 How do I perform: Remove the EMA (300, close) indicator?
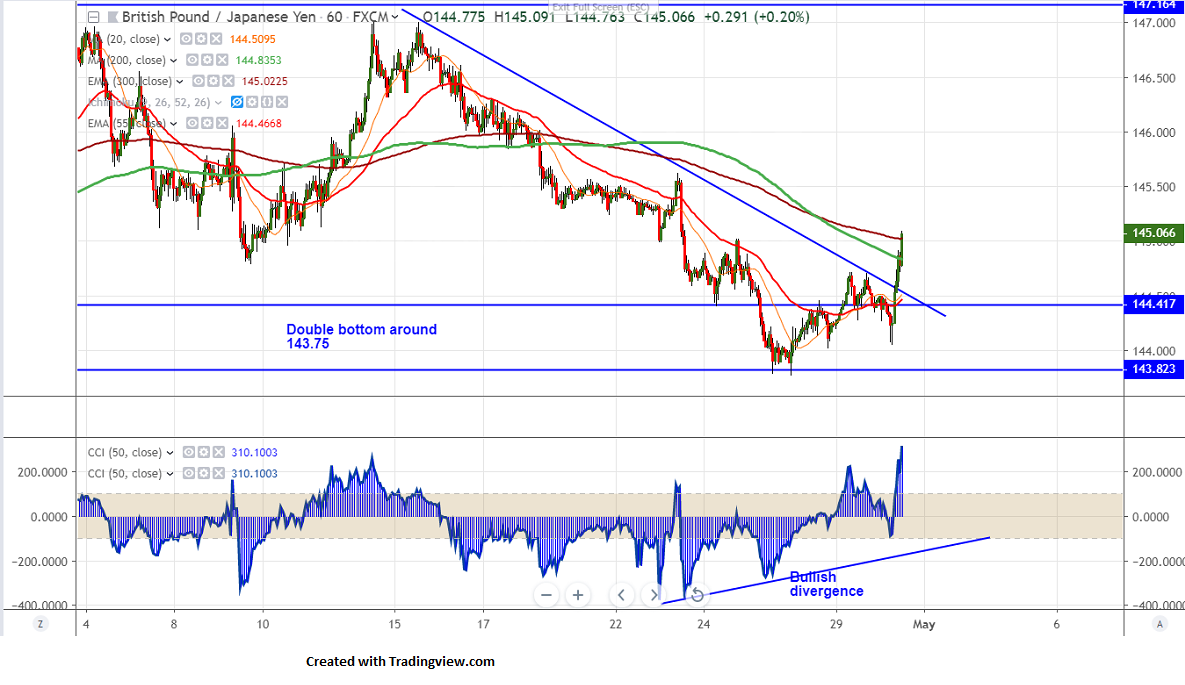[x=228, y=81]
